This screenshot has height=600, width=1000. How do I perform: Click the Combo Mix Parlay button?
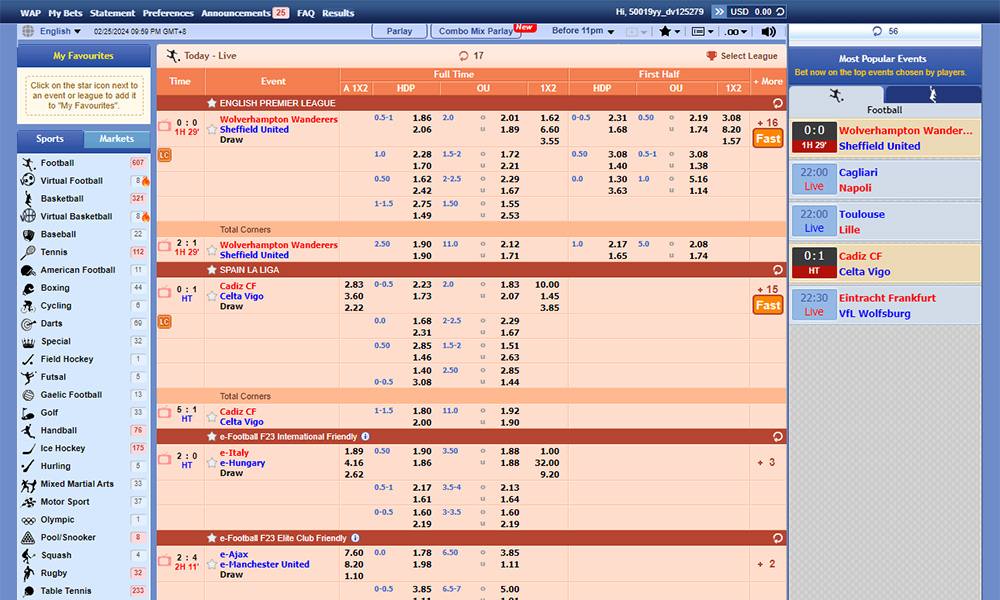[476, 31]
